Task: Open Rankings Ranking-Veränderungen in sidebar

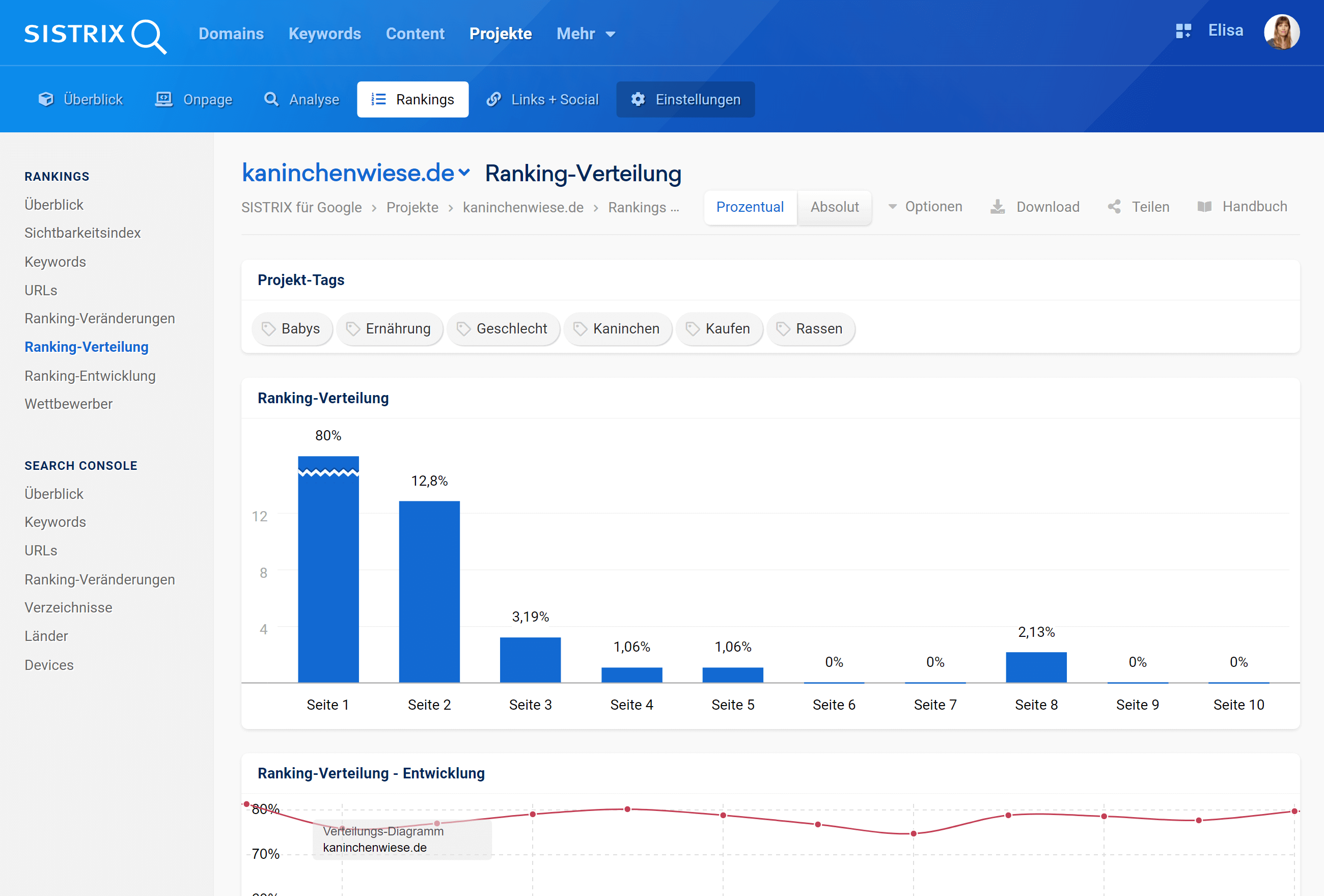Action: (x=100, y=318)
